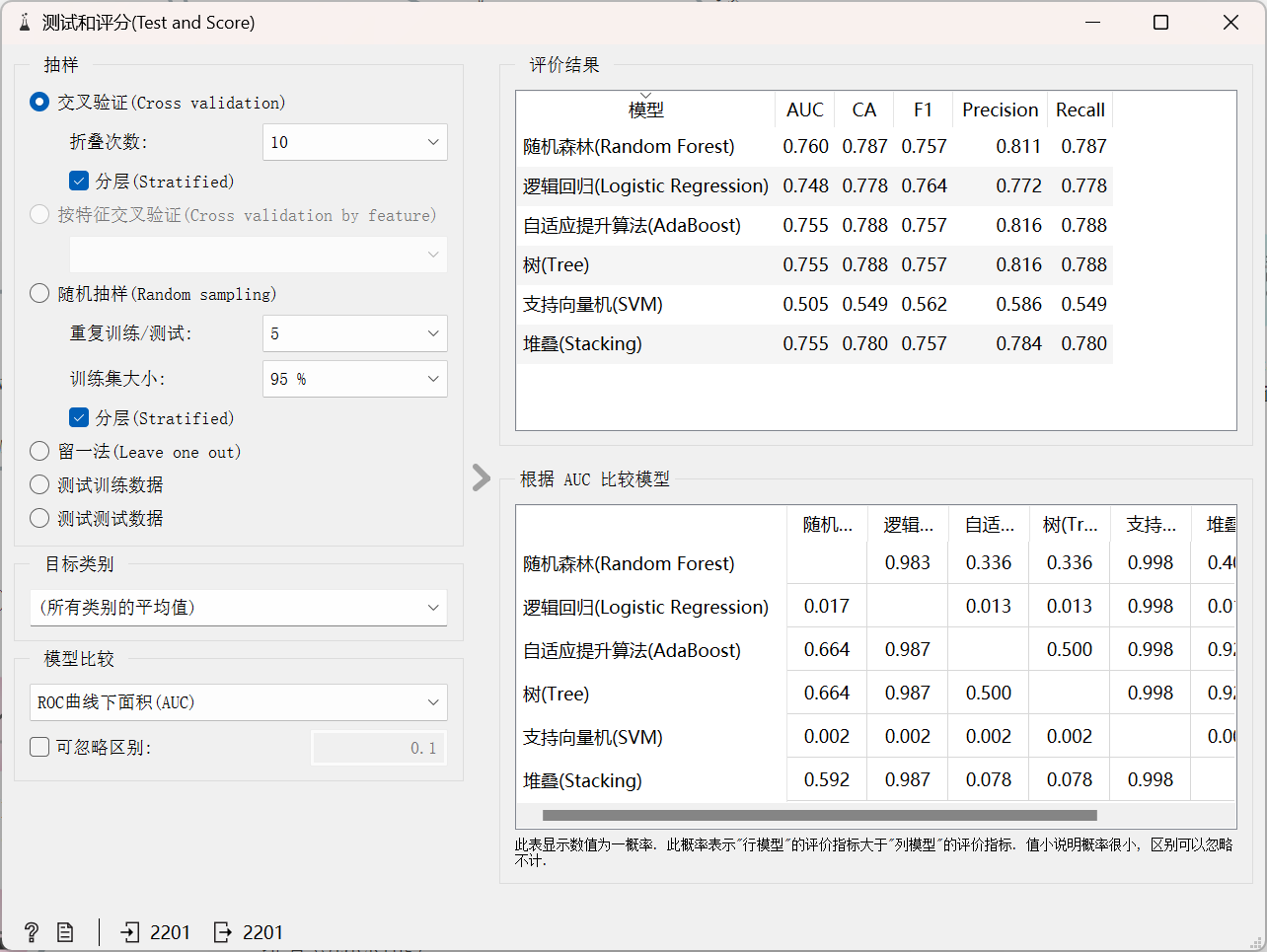Sort by the 模型 column header
This screenshot has width=1267, height=952.
point(645,110)
